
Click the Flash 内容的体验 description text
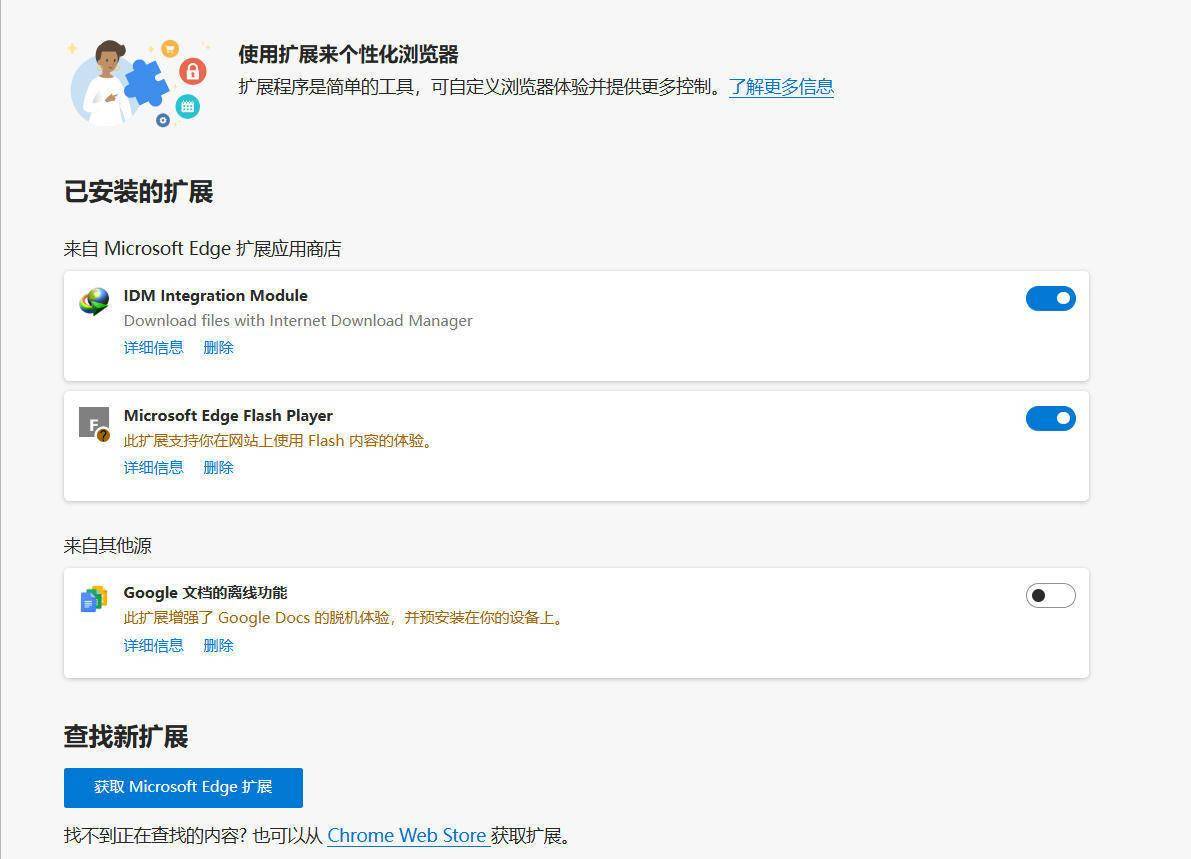point(278,441)
